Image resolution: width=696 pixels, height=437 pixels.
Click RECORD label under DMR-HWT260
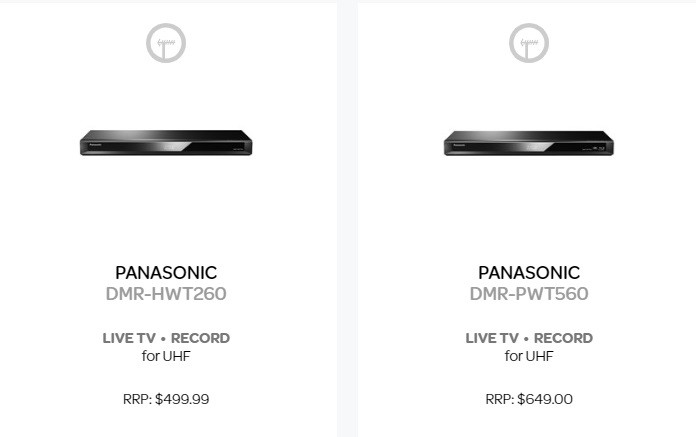200,338
